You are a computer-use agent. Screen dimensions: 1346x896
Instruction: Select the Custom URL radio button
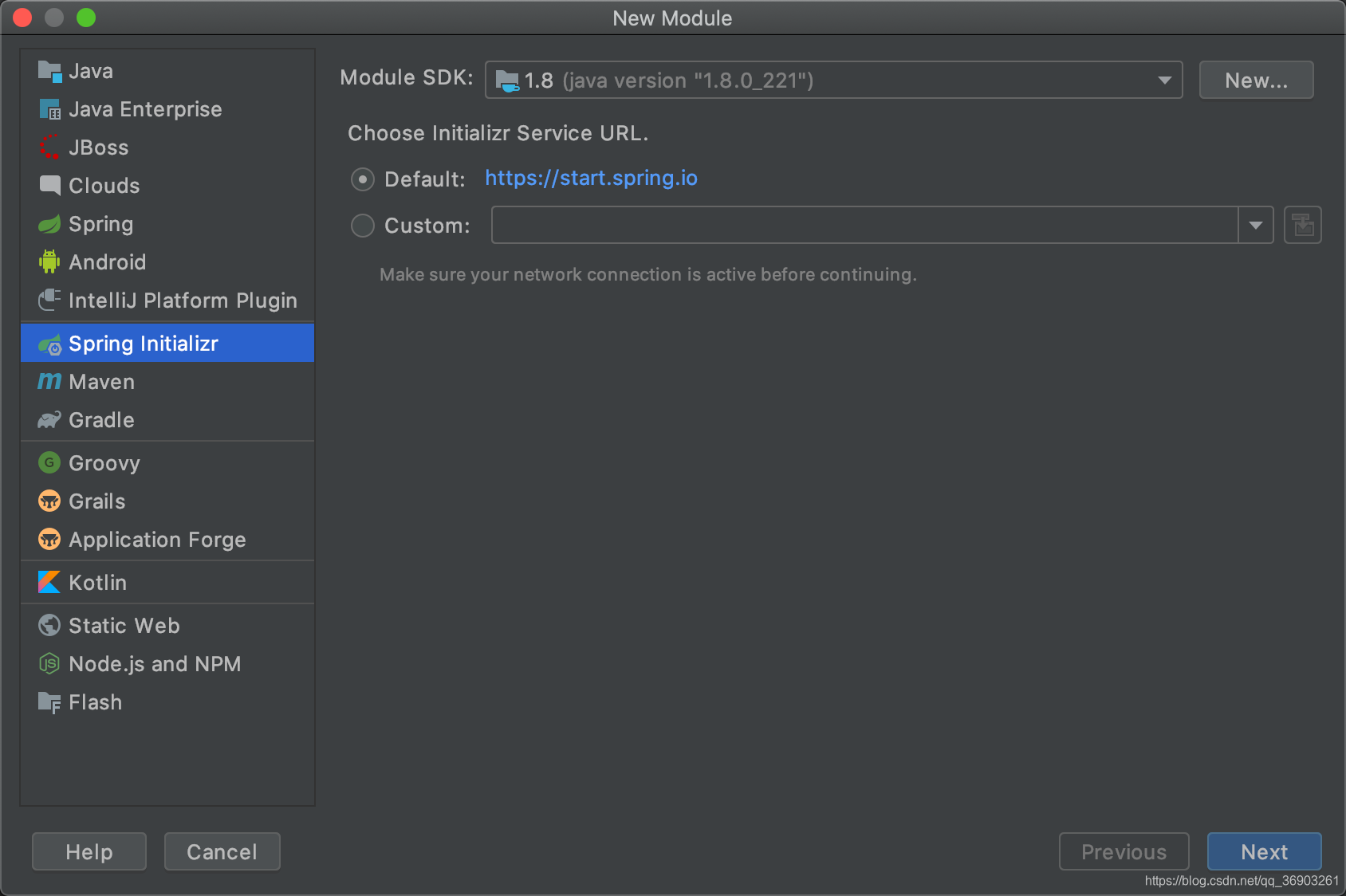363,226
